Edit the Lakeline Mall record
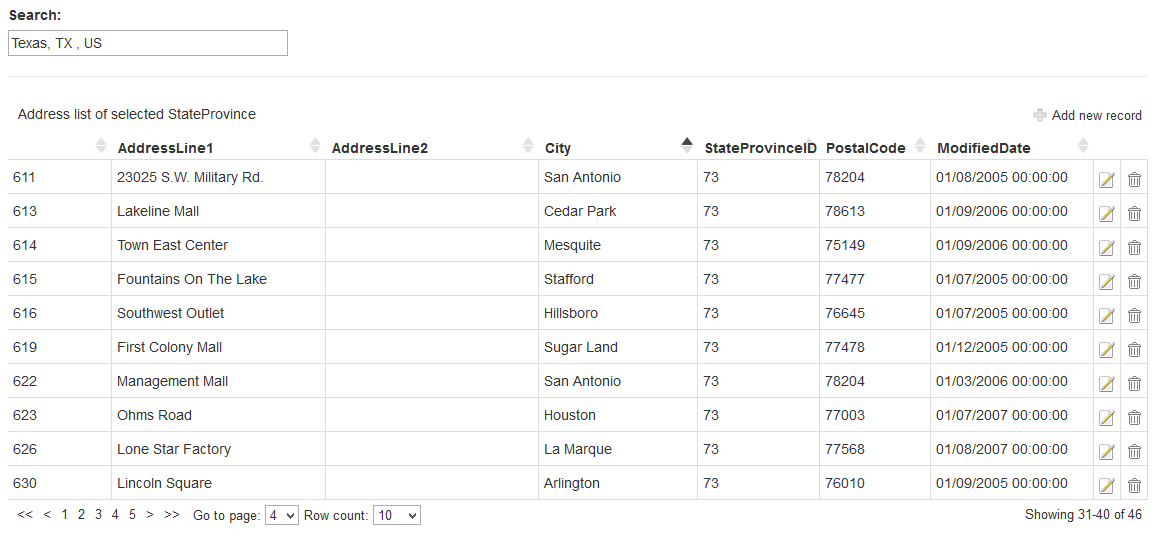This screenshot has height=536, width=1158. click(x=1106, y=213)
